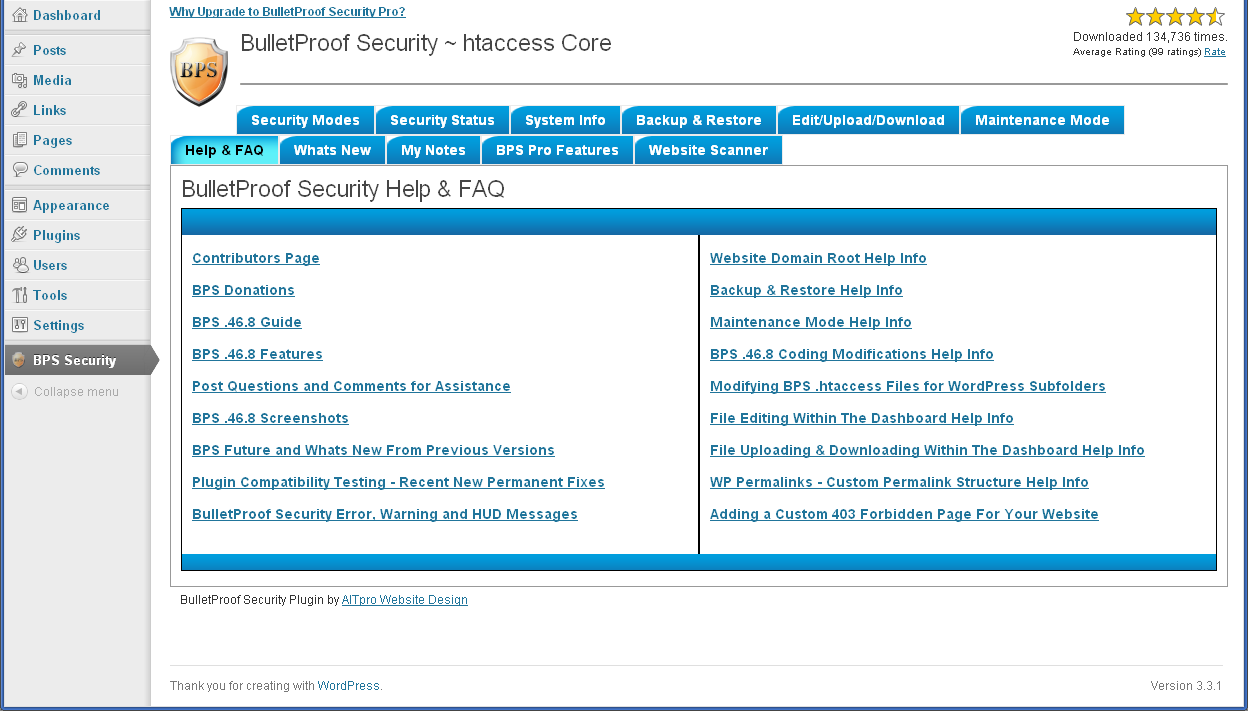
Task: Open the Plugins menu item
Action: (x=57, y=235)
